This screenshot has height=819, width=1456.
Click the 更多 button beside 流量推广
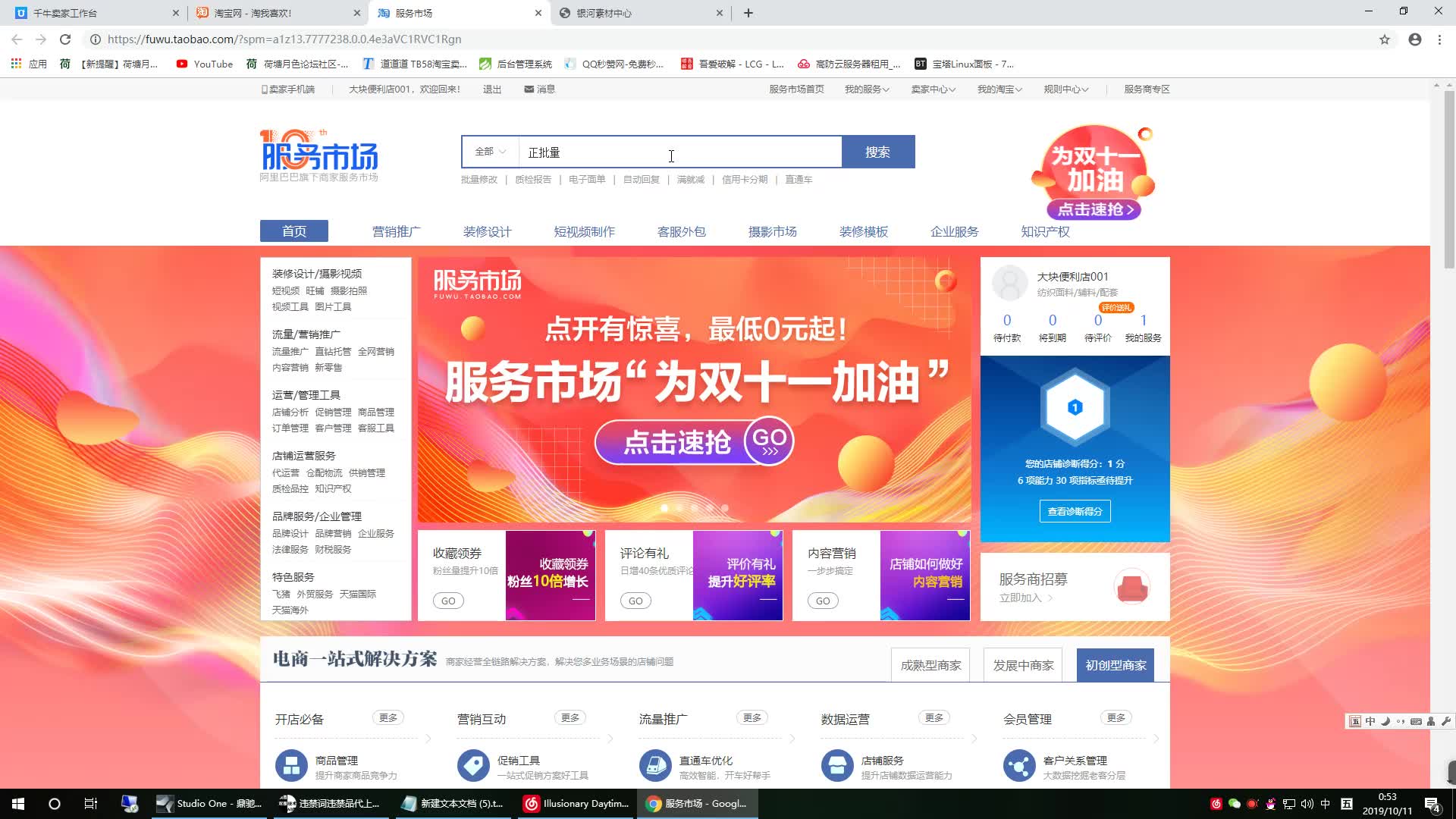(x=752, y=717)
